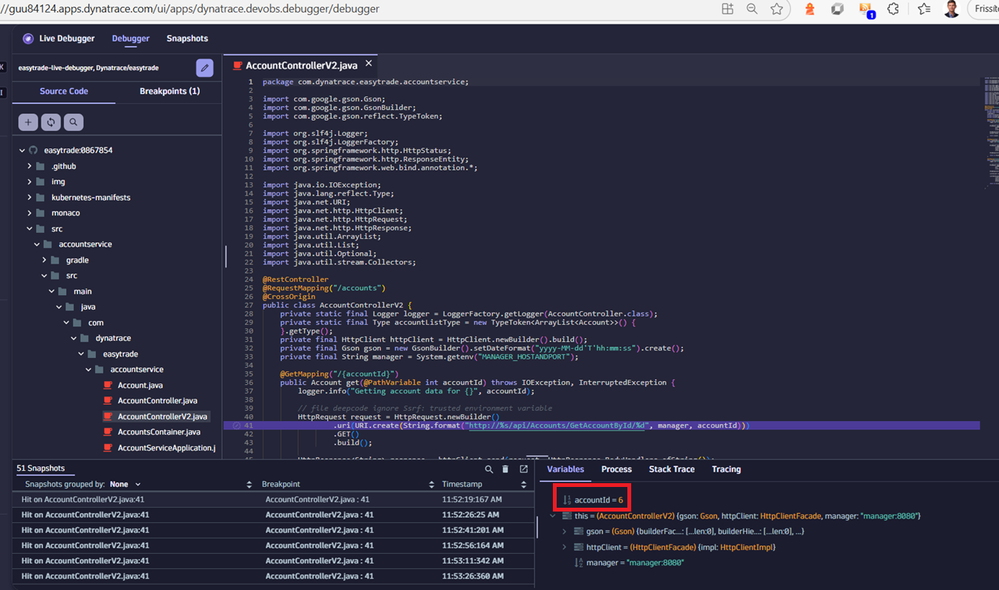The width and height of the screenshot is (999, 590).
Task: Click the refresh source tree icon
Action: point(51,122)
